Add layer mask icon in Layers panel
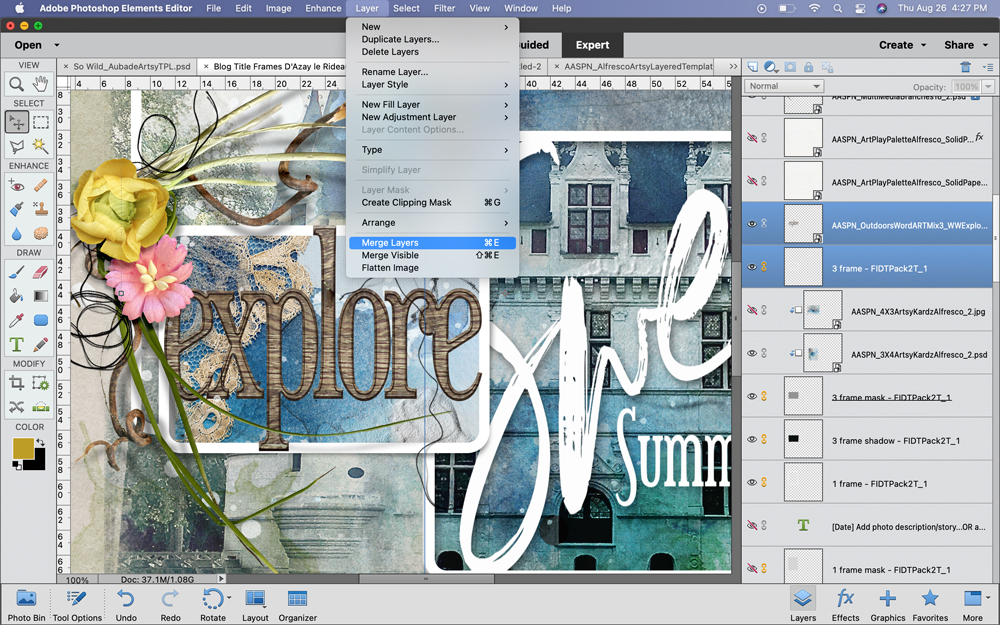1000x625 pixels. [x=790, y=67]
